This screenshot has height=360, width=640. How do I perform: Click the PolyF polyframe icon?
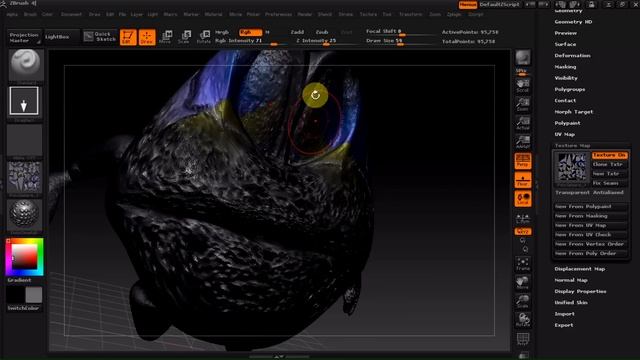pyautogui.click(x=522, y=339)
